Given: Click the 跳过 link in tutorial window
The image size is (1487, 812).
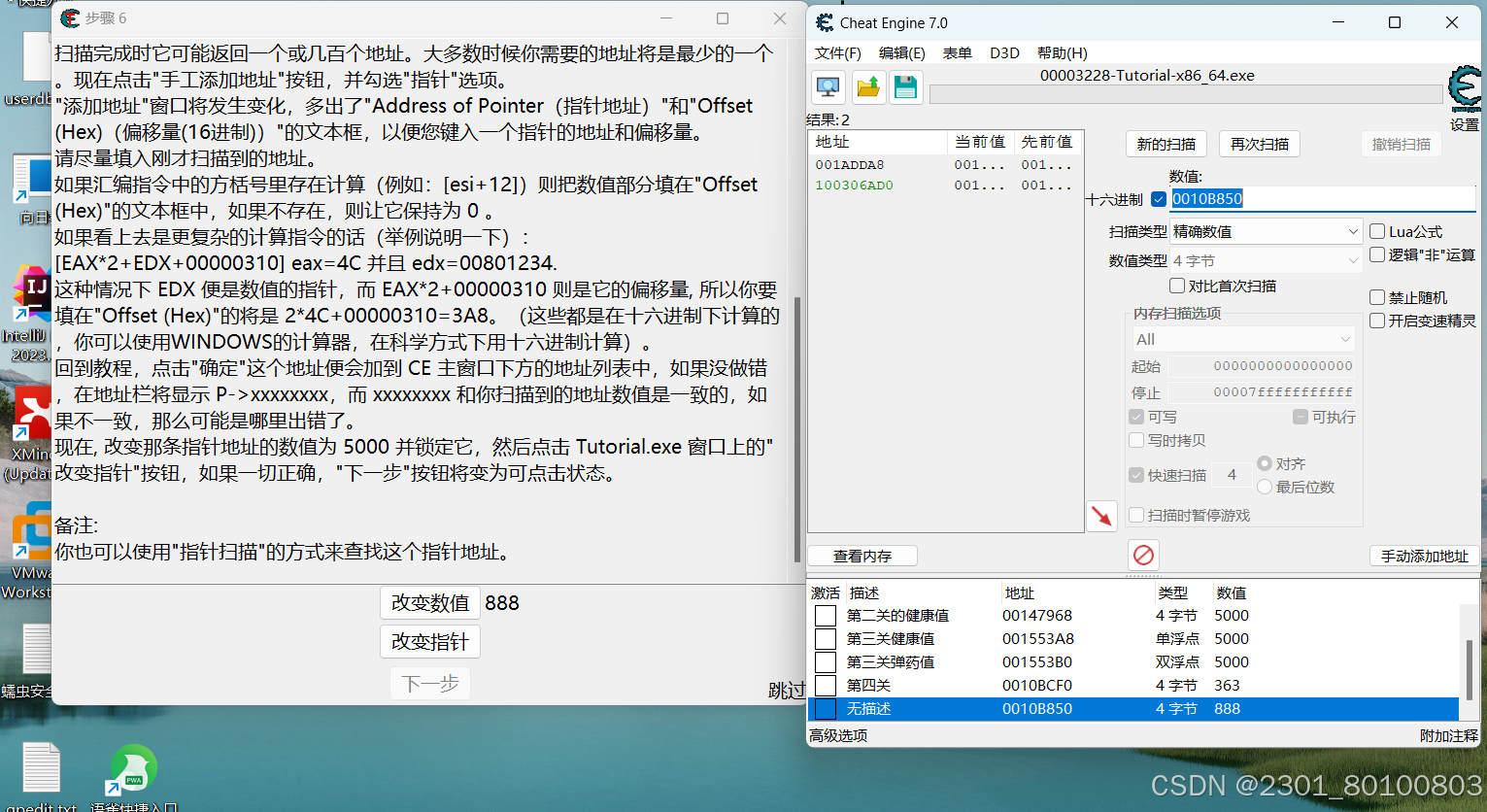Looking at the screenshot, I should (787, 691).
